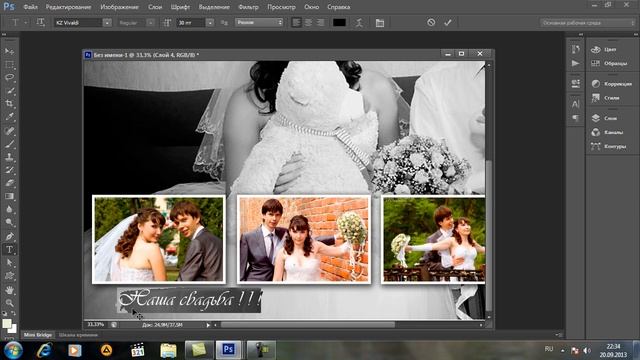Select the Move tool

9,51
